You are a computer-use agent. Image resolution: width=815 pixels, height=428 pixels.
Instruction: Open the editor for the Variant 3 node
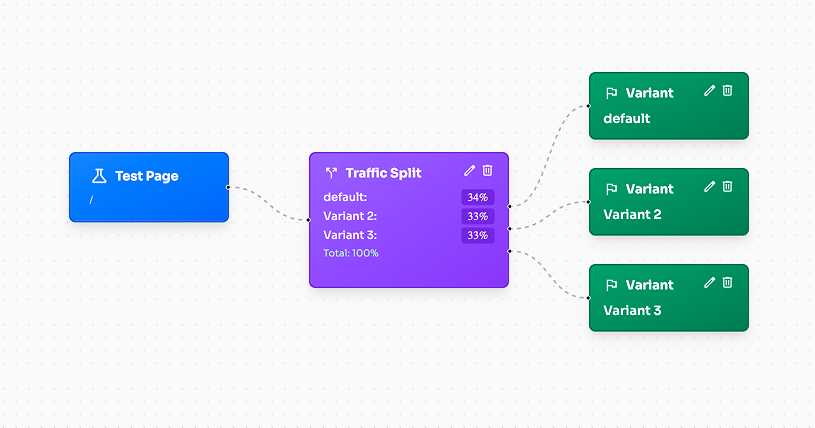tap(710, 282)
